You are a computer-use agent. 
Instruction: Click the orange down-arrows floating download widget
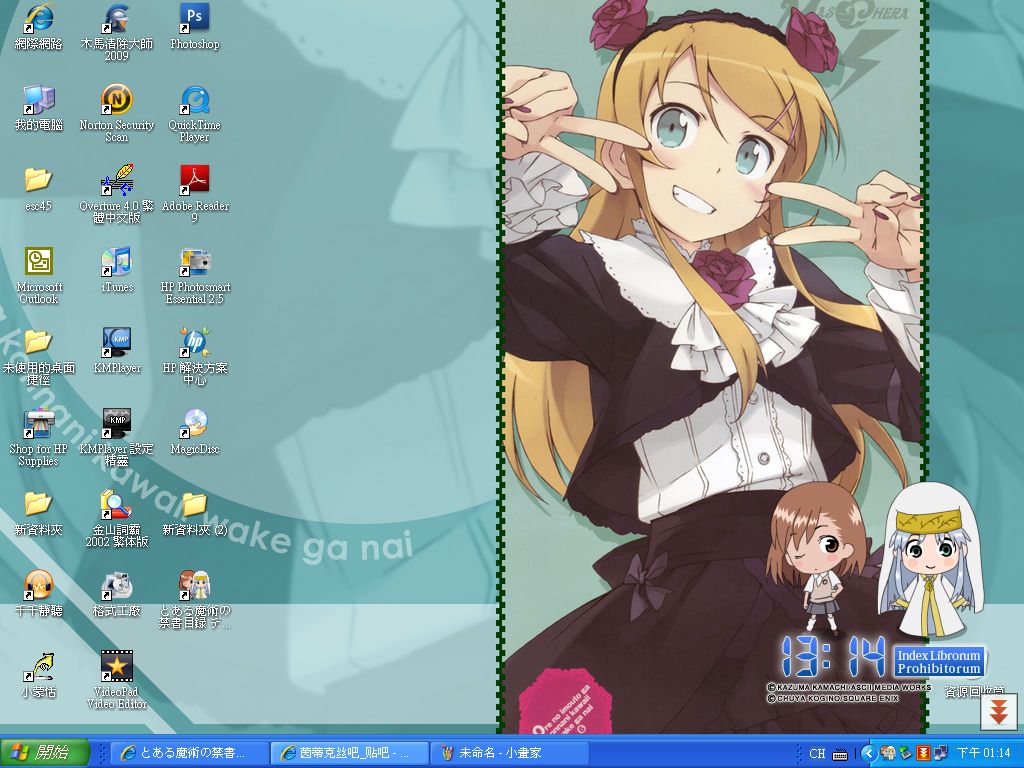[x=999, y=712]
